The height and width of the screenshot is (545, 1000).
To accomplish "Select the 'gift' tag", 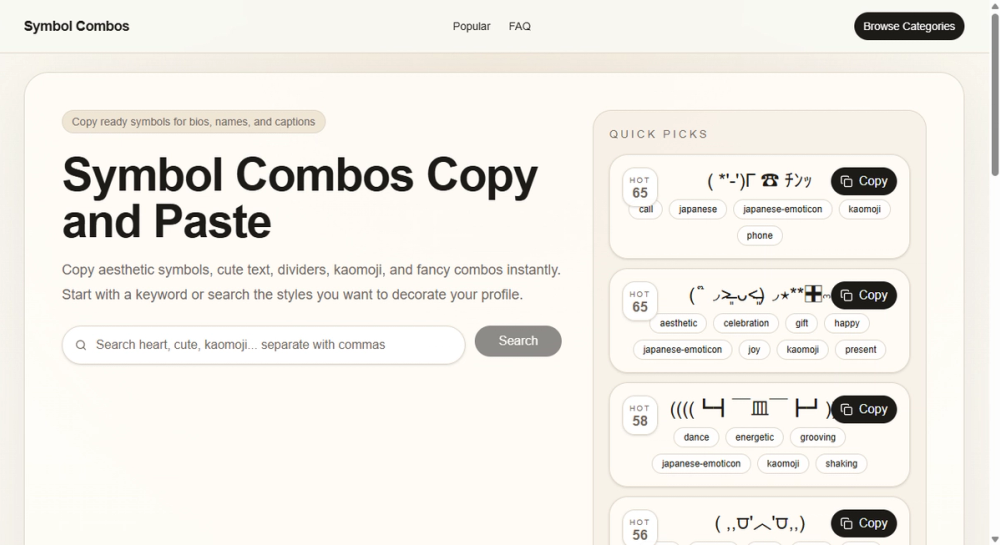I will [x=802, y=323].
